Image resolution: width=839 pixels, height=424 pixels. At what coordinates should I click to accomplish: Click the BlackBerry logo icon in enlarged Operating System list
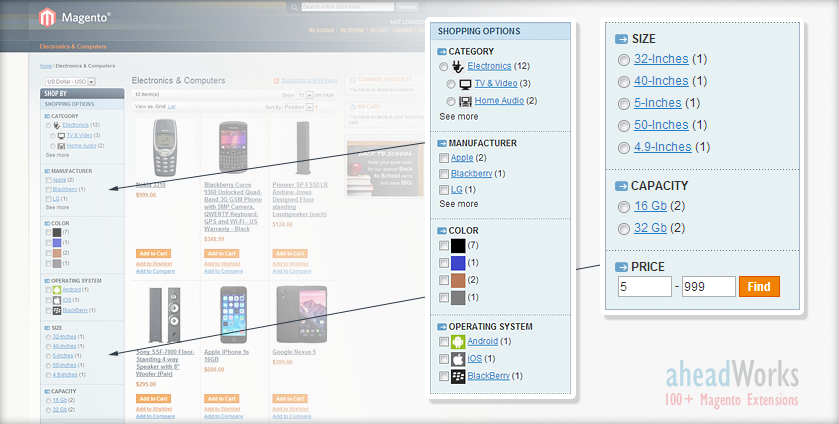[458, 376]
